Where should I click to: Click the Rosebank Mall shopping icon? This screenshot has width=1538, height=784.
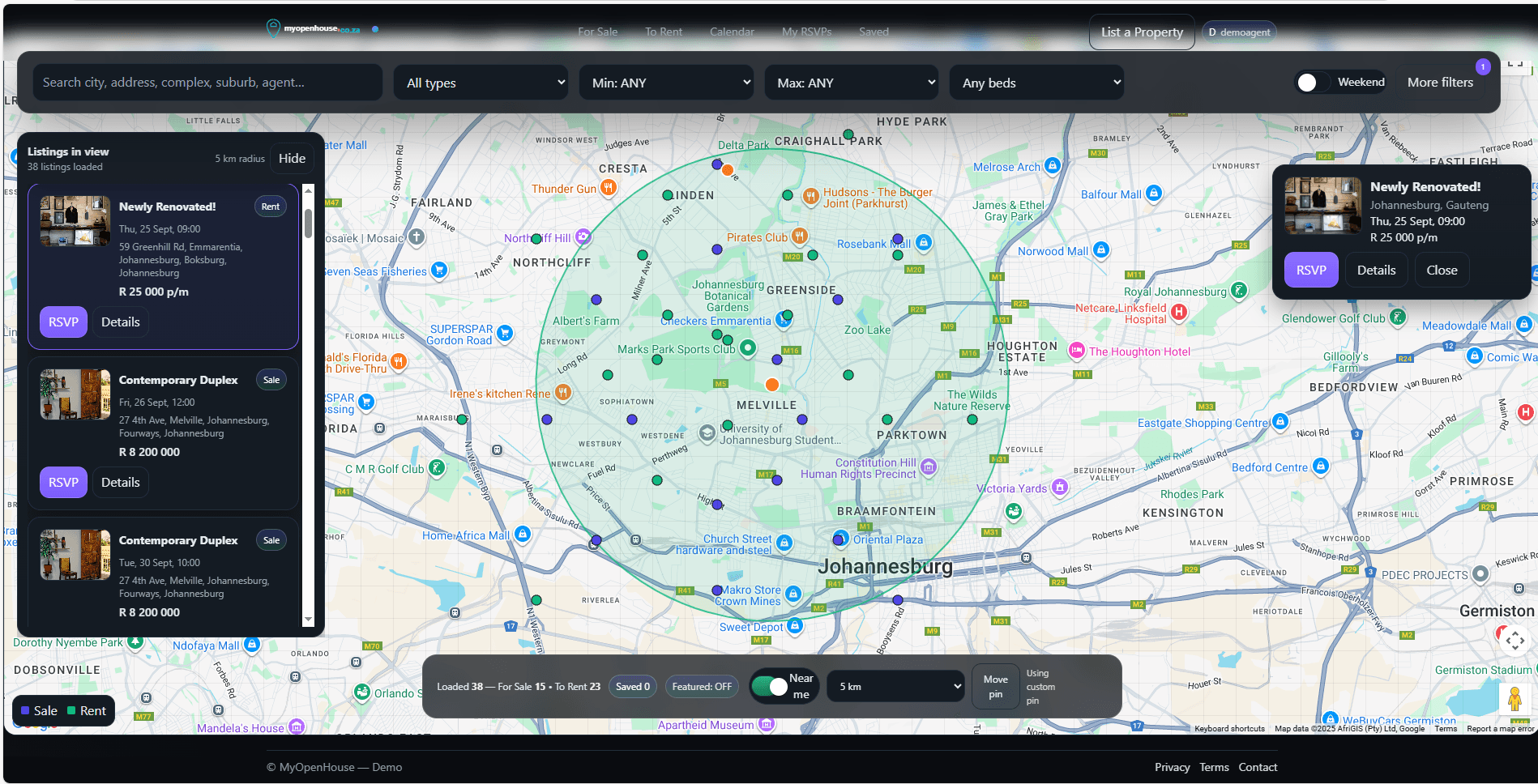(x=925, y=242)
